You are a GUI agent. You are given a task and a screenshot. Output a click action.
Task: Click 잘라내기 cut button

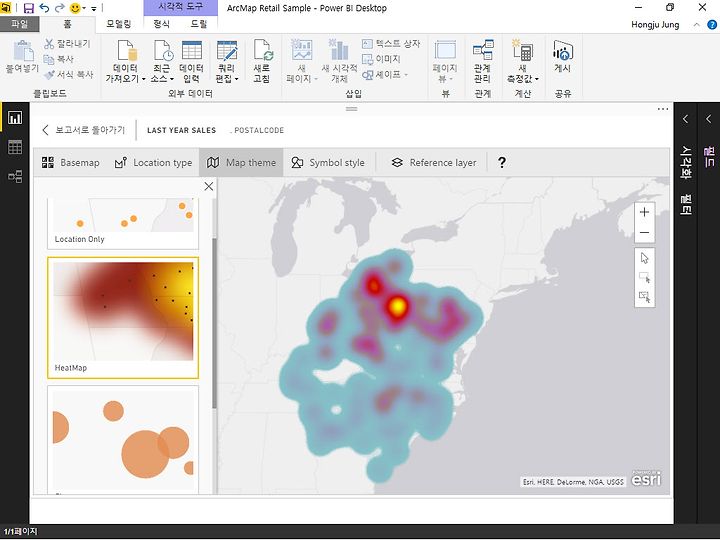click(67, 44)
